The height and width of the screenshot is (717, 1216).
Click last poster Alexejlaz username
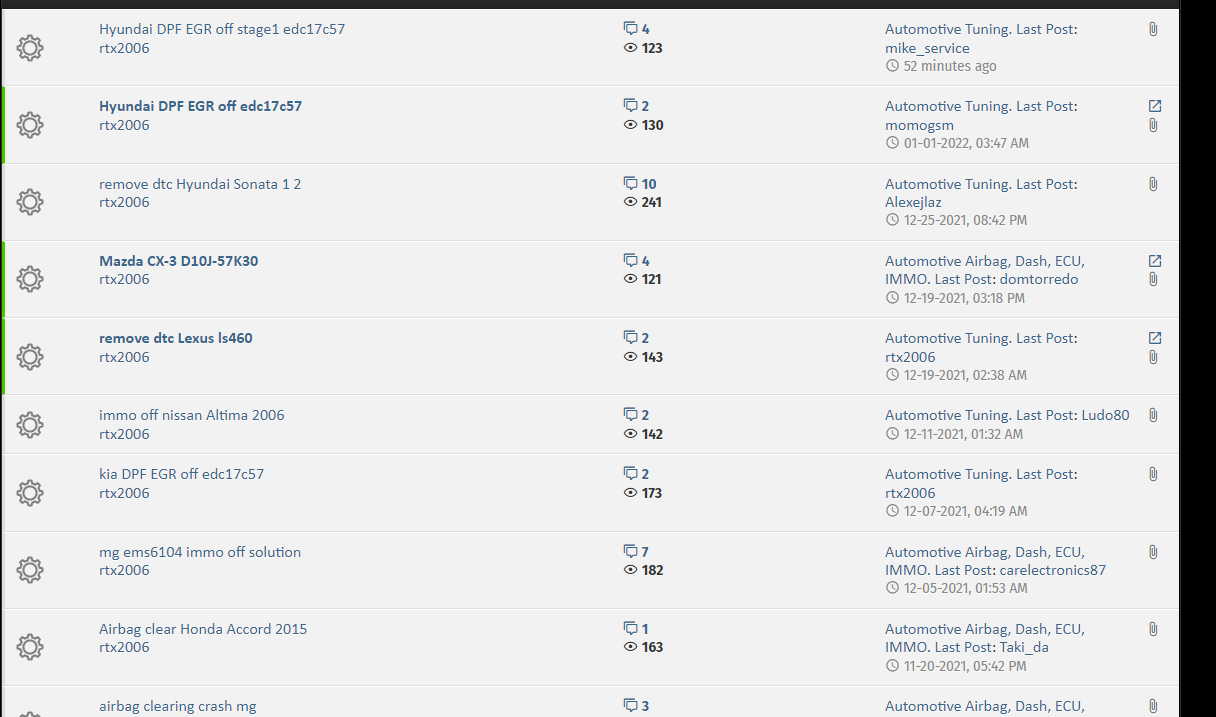[913, 202]
